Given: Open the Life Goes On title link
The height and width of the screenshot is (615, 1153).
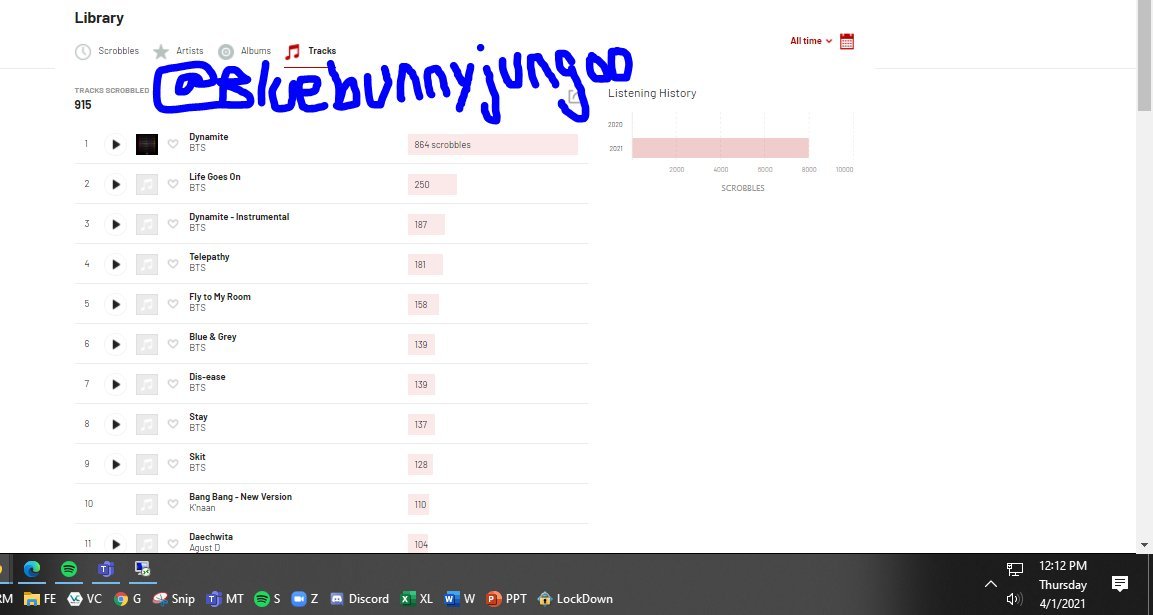Looking at the screenshot, I should (x=215, y=177).
